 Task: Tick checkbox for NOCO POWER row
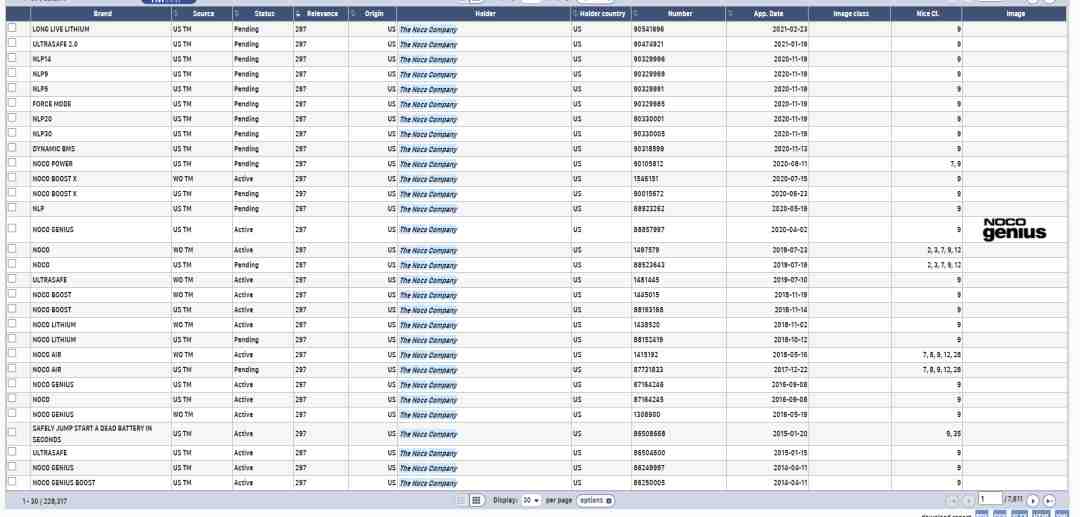coord(12,162)
